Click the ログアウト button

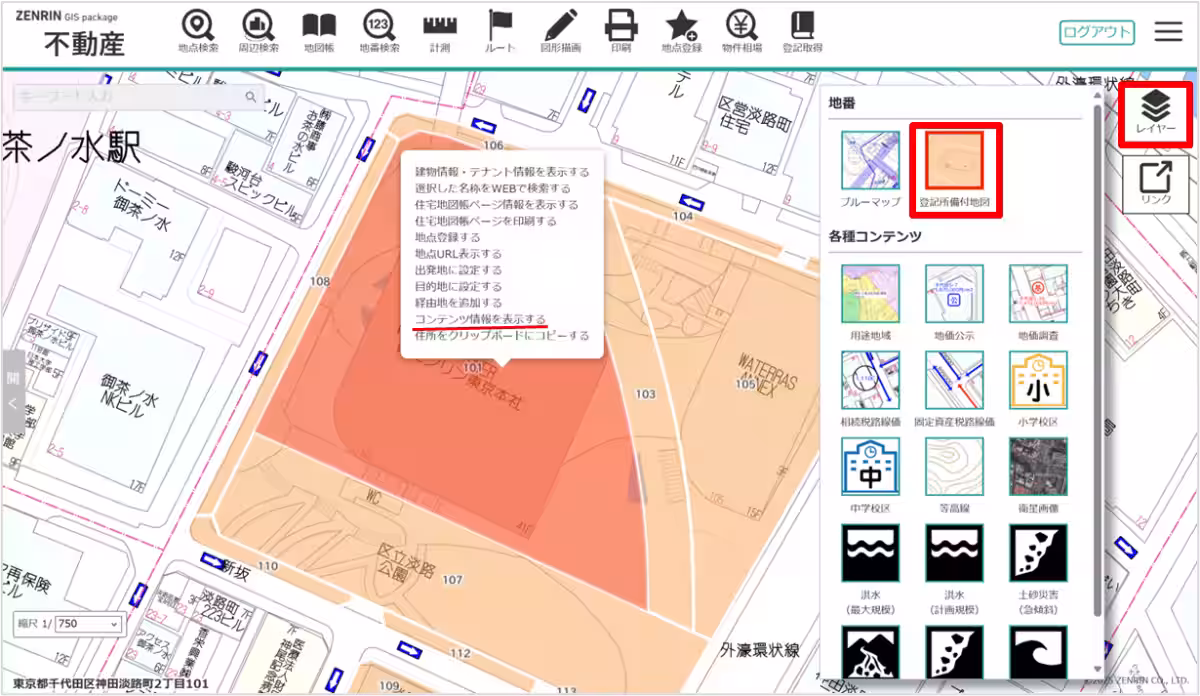pyautogui.click(x=1097, y=32)
